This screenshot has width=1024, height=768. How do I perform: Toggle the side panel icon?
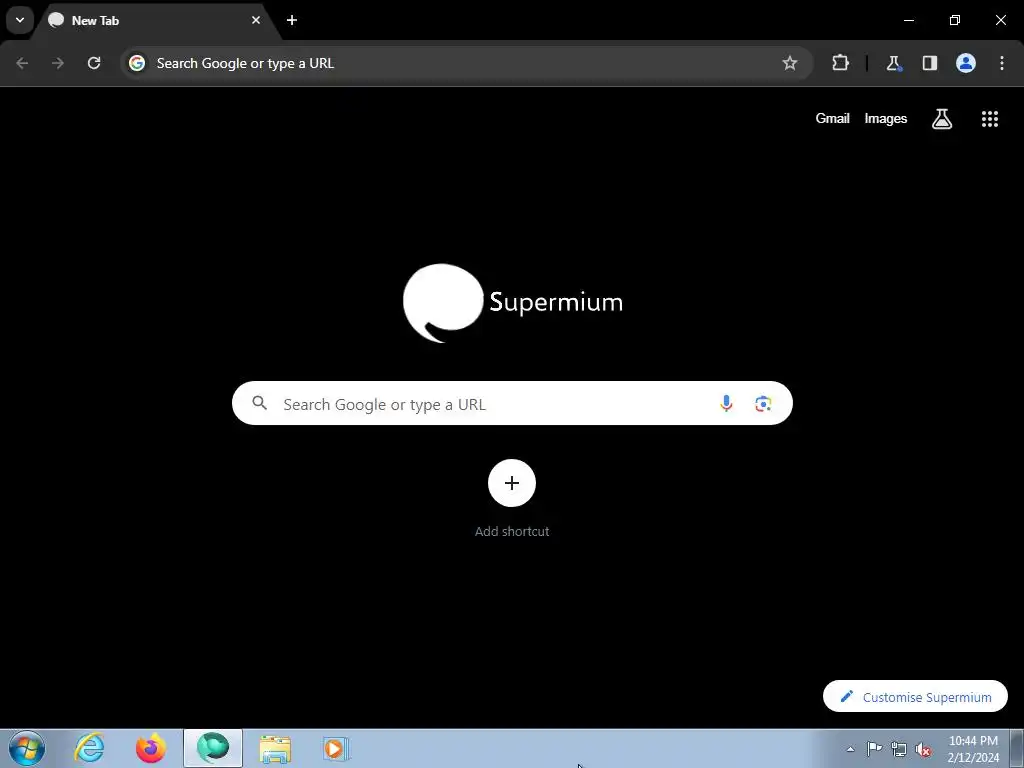click(930, 63)
